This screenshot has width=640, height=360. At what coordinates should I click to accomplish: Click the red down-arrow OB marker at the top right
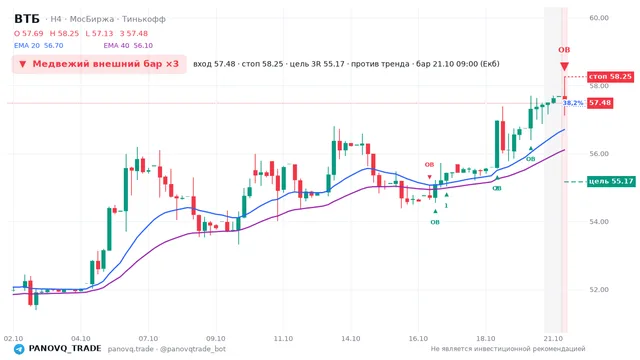tap(564, 66)
